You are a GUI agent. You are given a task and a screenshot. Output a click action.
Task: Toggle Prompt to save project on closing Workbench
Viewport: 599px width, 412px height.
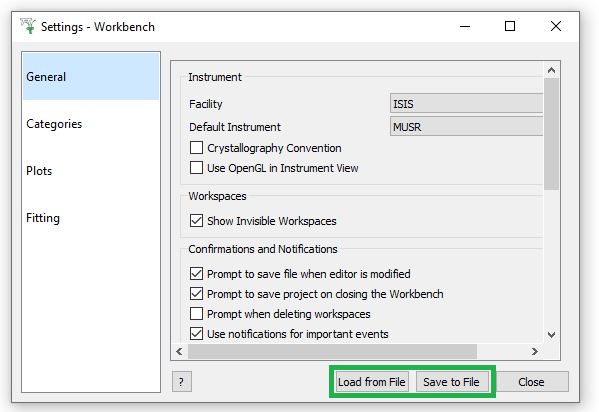(196, 294)
